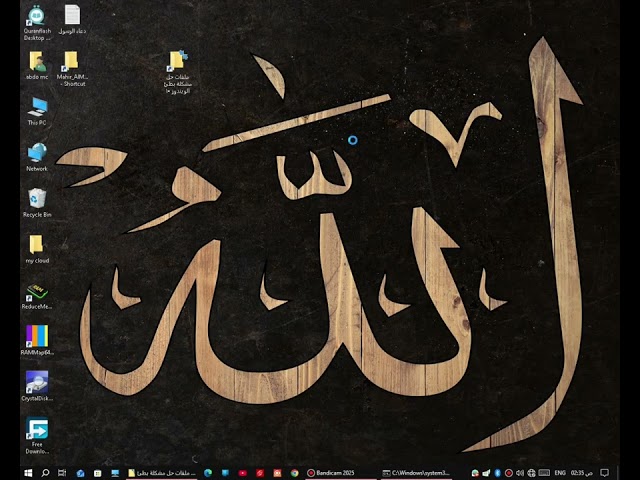Launch the ReduceMemory shortcut
This screenshot has width=640, height=480.
coord(37,295)
